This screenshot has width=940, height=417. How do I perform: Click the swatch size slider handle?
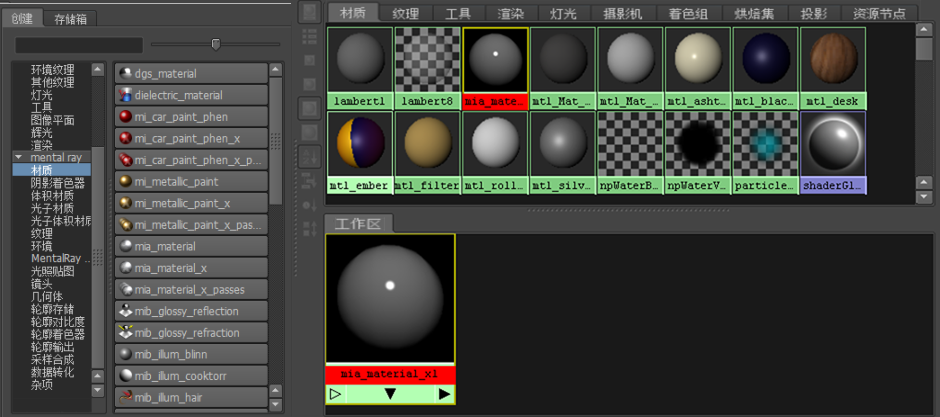coord(216,44)
